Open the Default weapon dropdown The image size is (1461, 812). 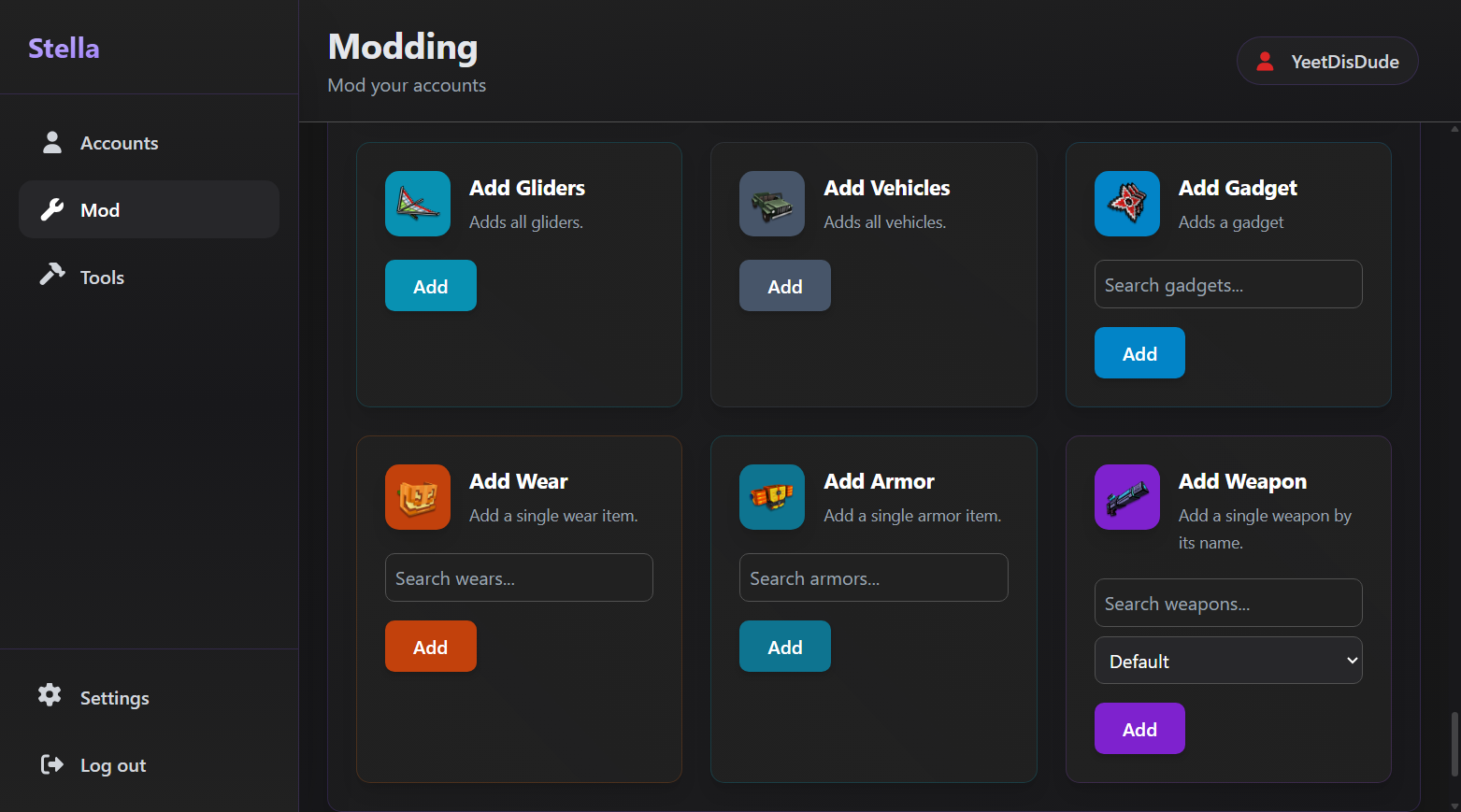[x=1227, y=661]
